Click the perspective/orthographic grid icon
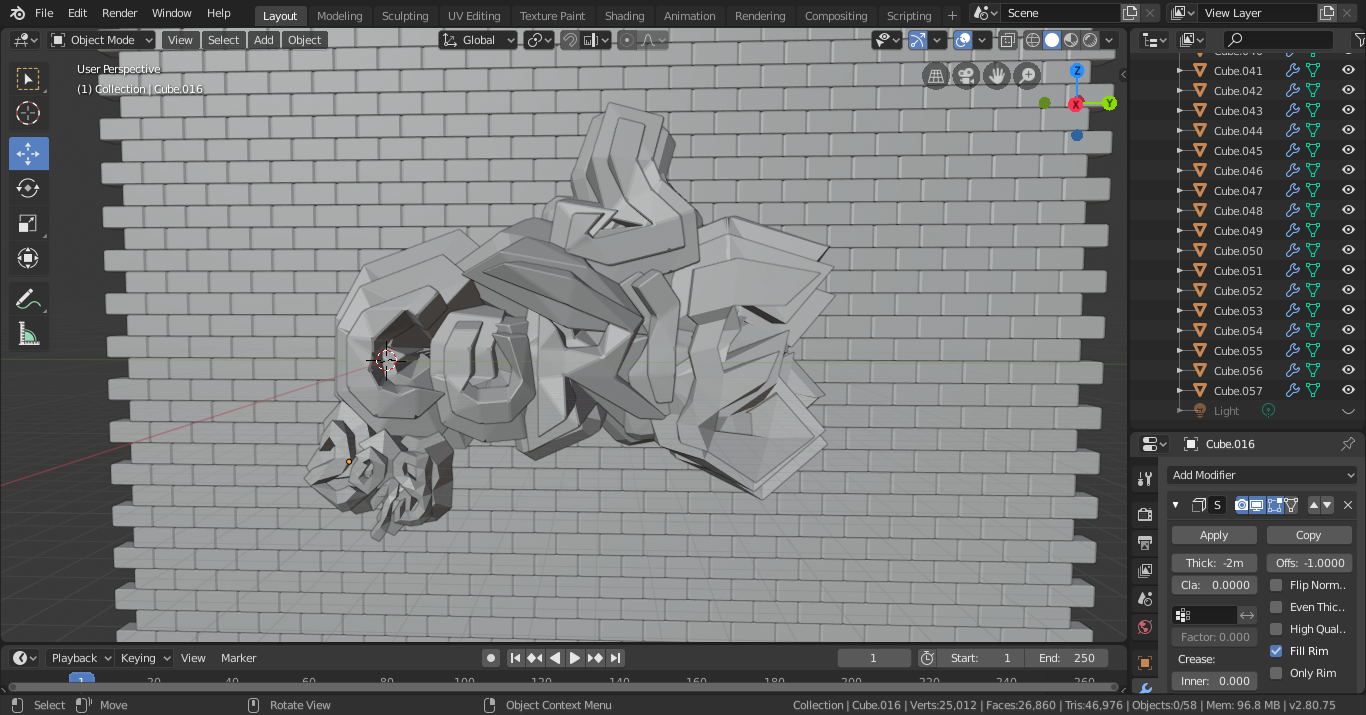Screen dimensions: 1366x715 [x=935, y=75]
